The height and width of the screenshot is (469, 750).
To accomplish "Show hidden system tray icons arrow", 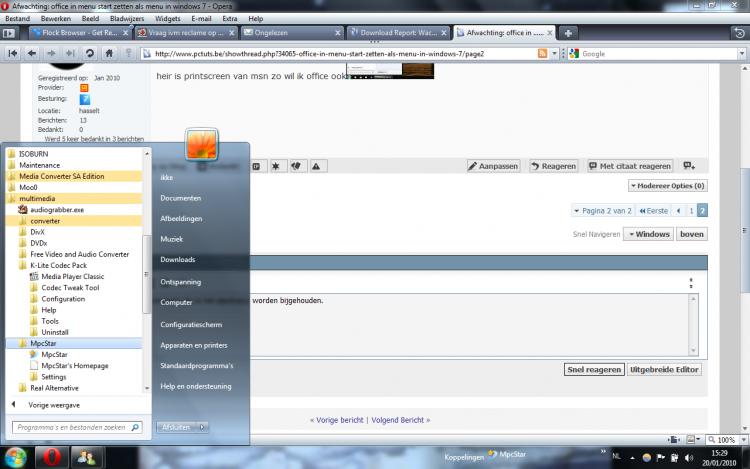I will [x=632, y=458].
